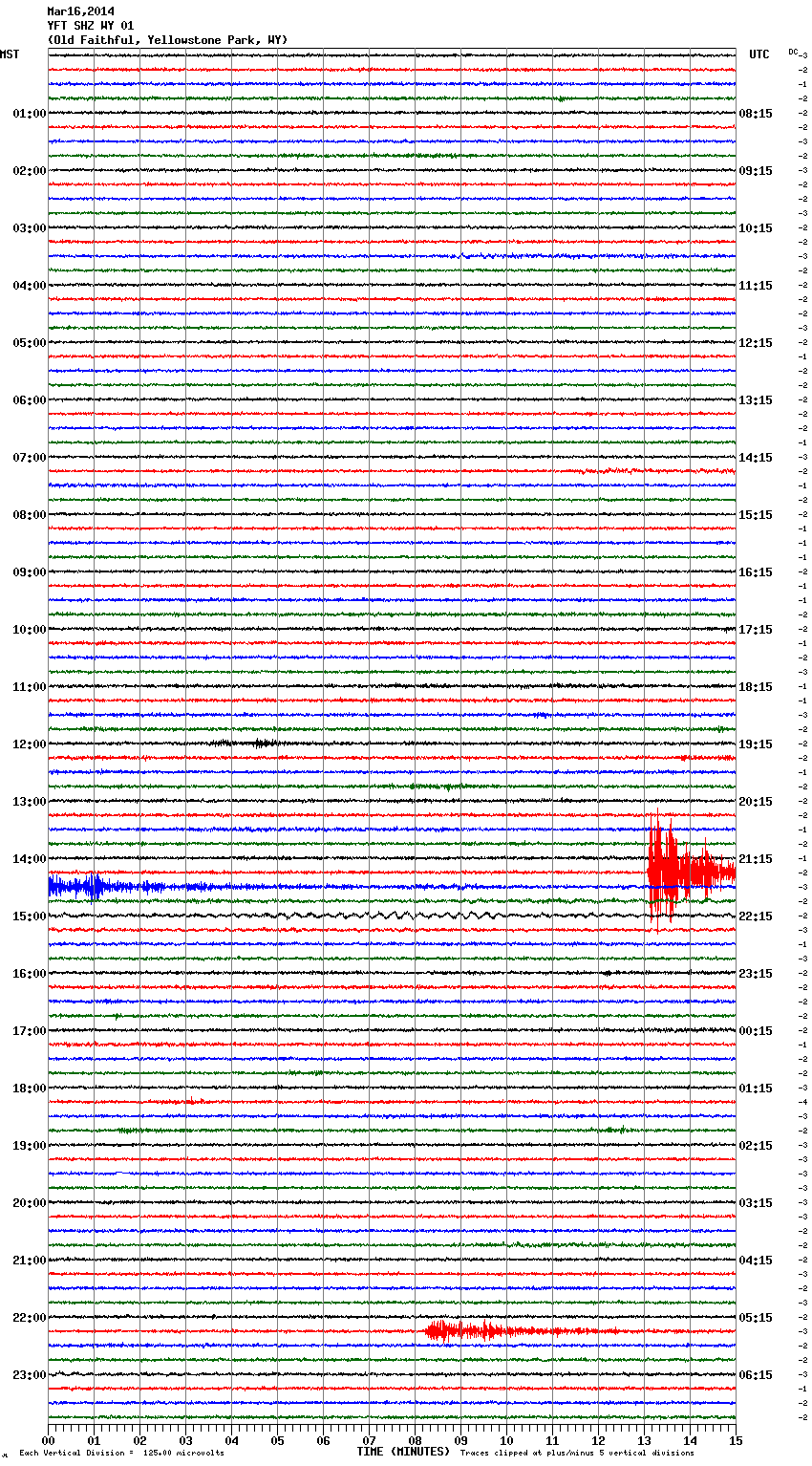Select the 16:00 MST time label
Screen dimensions: 812x1466
tap(29, 974)
